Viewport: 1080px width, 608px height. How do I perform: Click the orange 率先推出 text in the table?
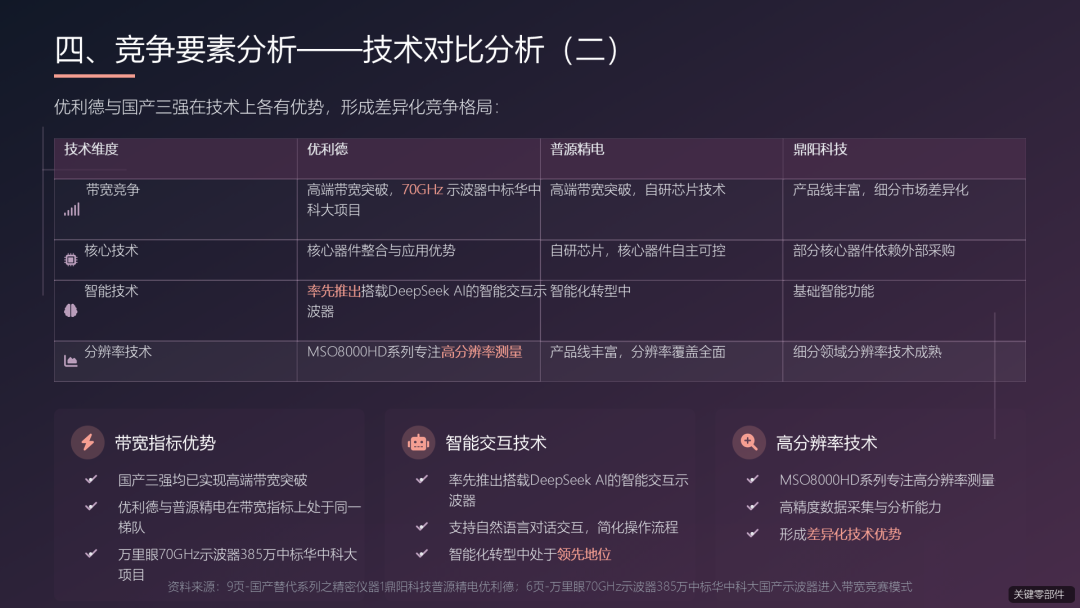click(x=333, y=291)
